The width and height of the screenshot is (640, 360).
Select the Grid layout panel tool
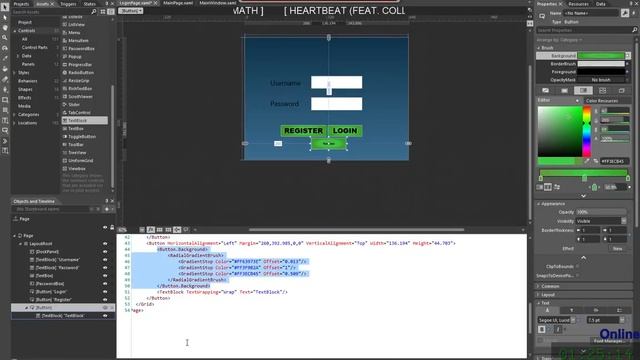pos(5,110)
